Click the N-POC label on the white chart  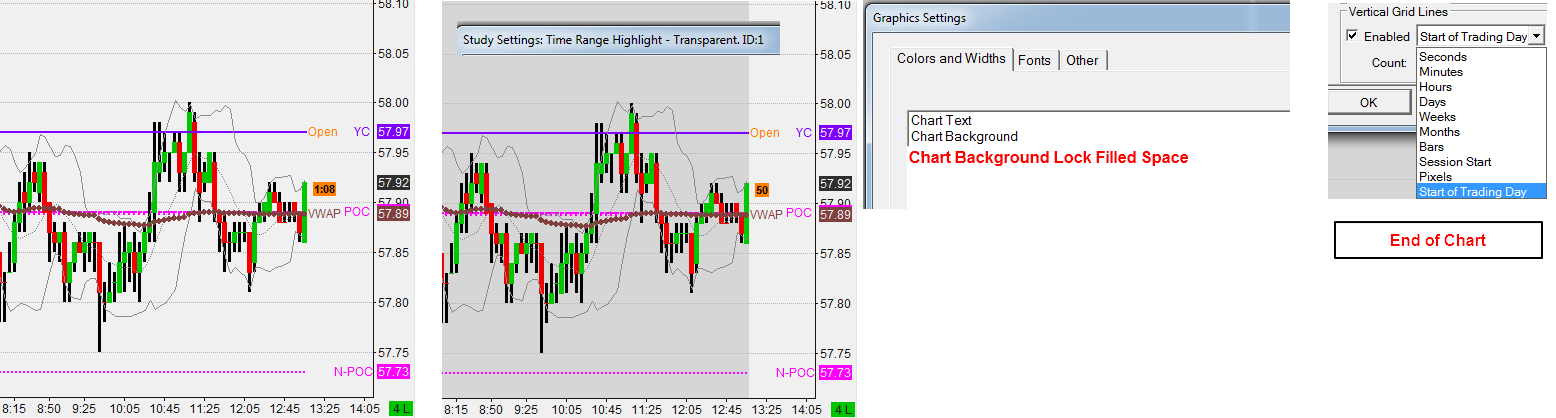click(351, 372)
